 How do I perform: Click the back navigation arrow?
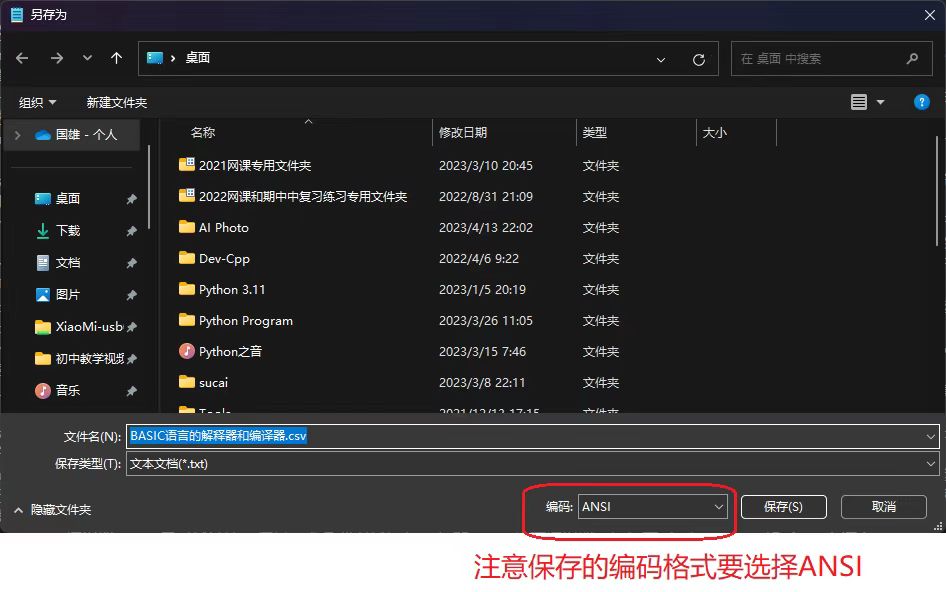[22, 59]
